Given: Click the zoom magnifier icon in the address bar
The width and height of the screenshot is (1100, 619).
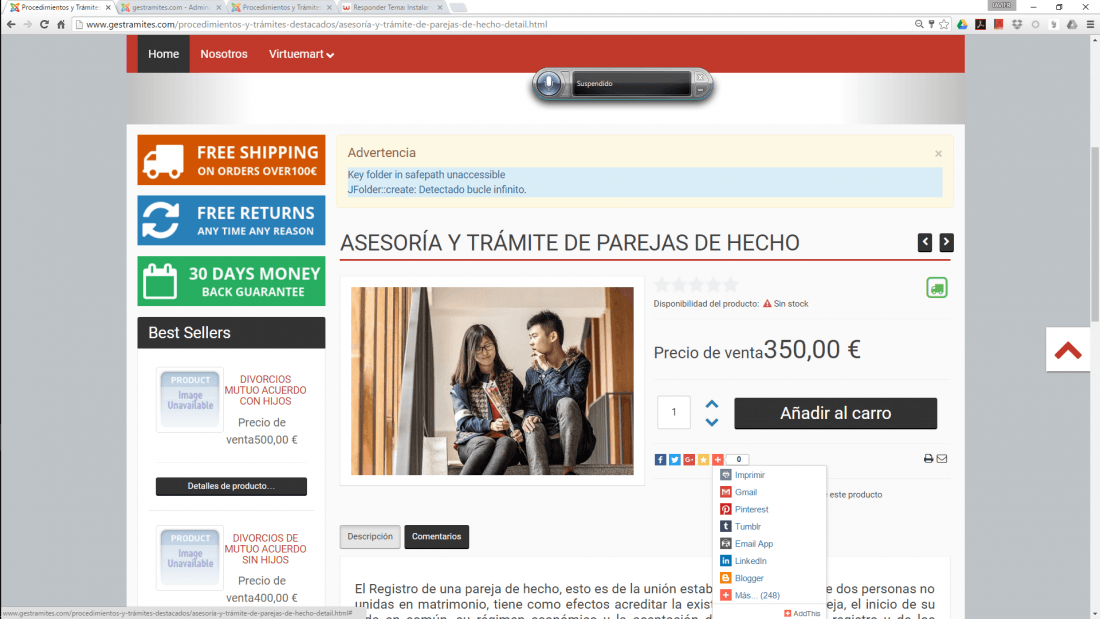Looking at the screenshot, I should (x=919, y=24).
